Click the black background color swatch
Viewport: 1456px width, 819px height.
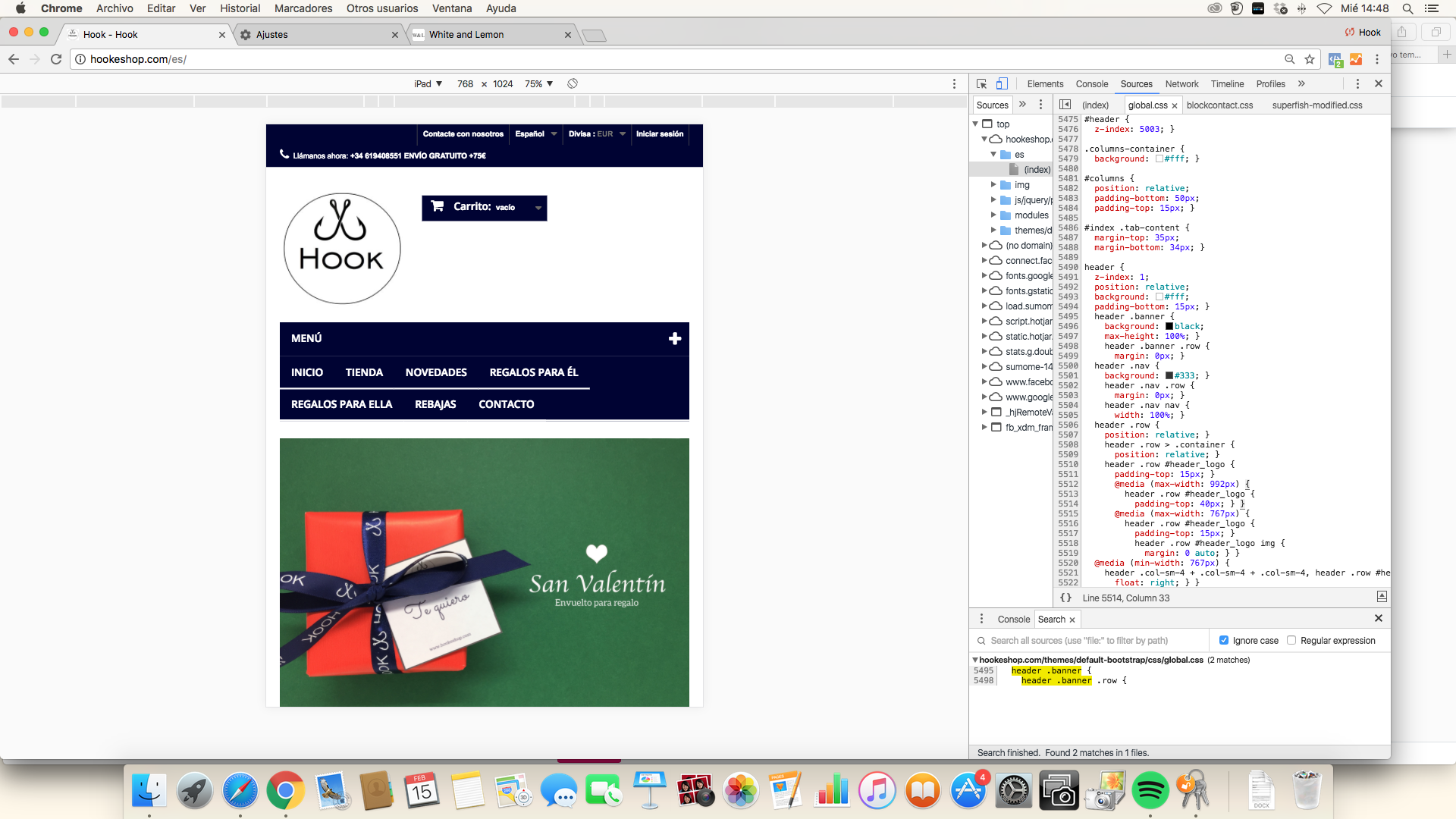click(x=1169, y=326)
